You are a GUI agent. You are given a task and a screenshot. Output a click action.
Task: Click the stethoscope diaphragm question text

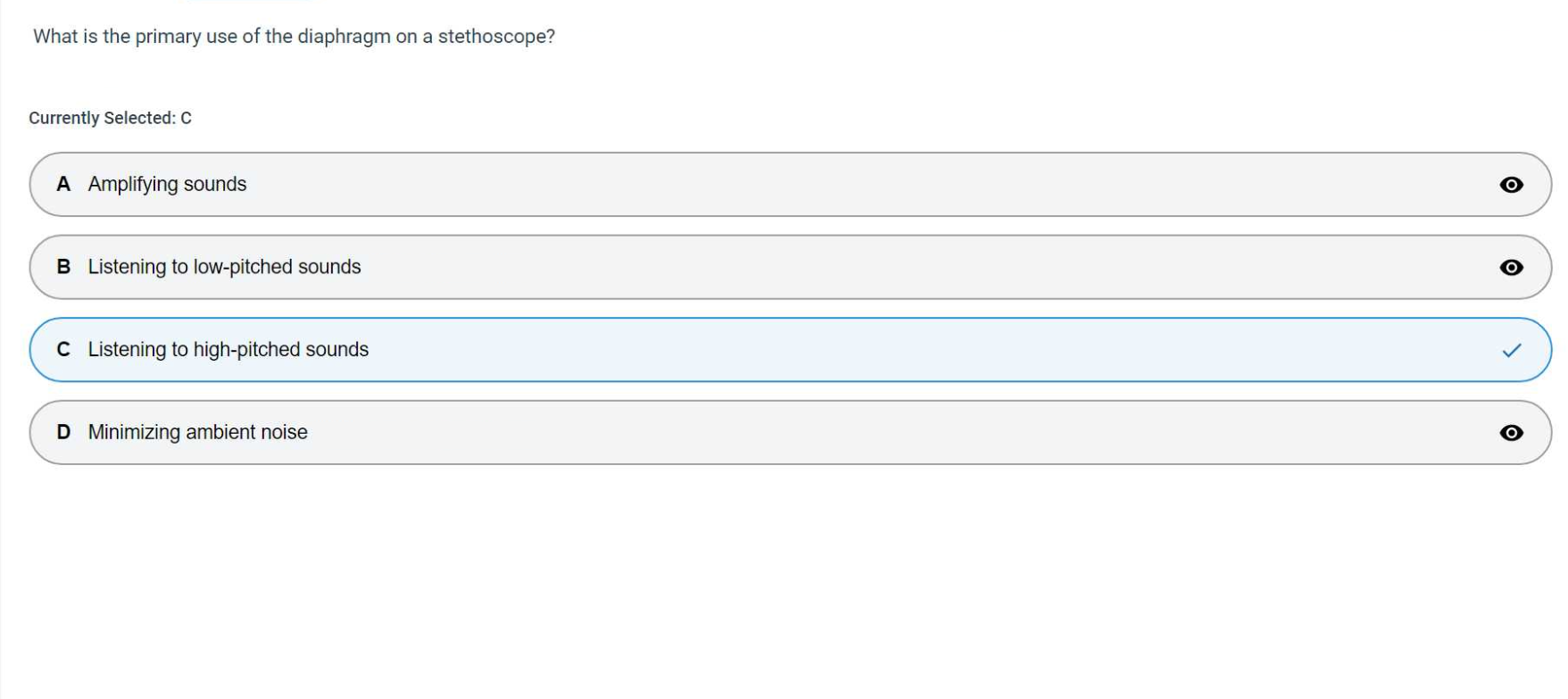click(x=294, y=37)
